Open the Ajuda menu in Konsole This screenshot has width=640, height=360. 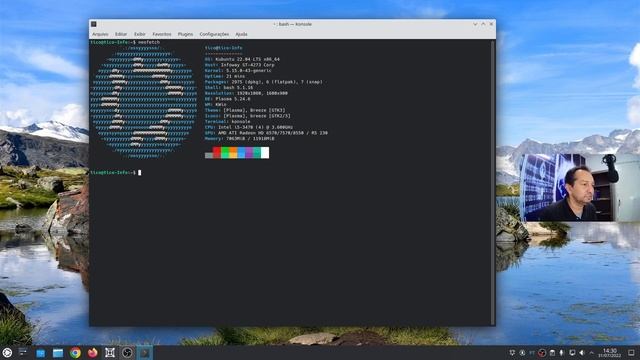tap(241, 34)
